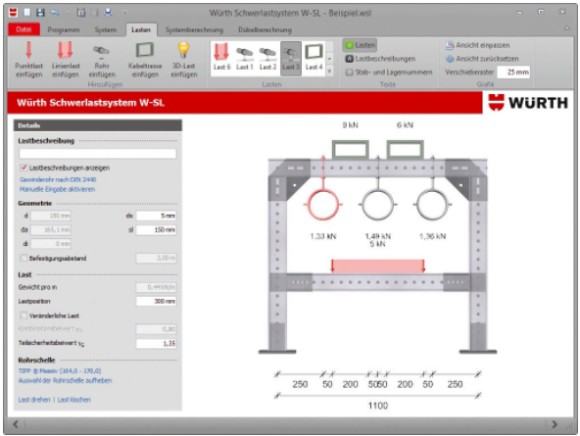
Task: Select the red pipe load in the drawing
Action: click(x=323, y=204)
